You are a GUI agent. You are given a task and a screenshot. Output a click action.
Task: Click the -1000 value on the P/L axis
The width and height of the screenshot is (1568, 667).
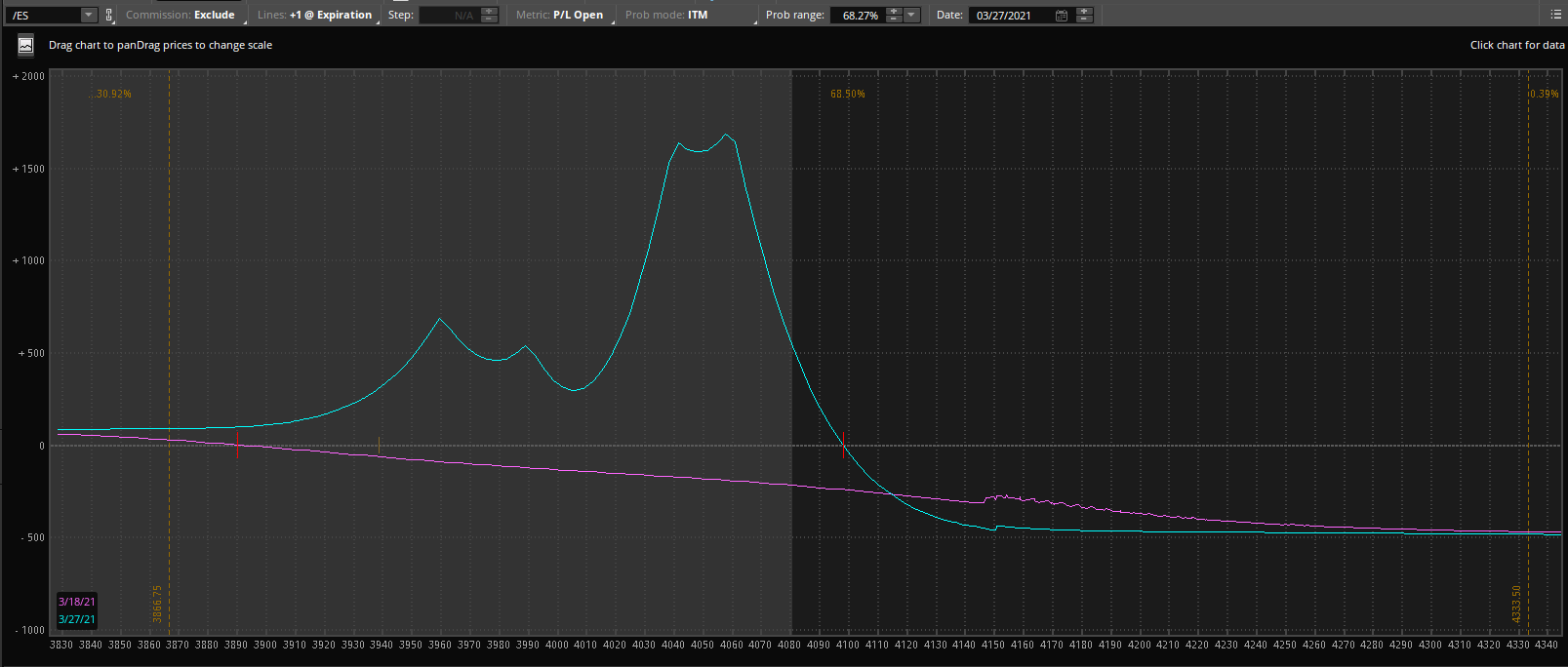(29, 630)
